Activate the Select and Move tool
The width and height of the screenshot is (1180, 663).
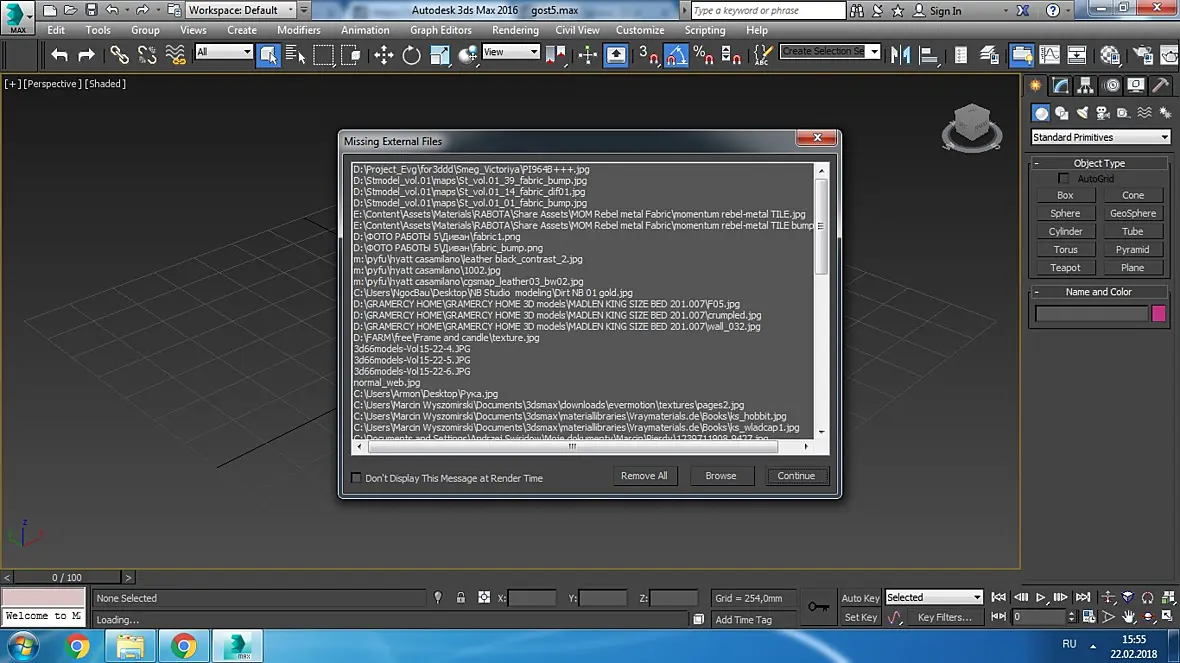[384, 54]
